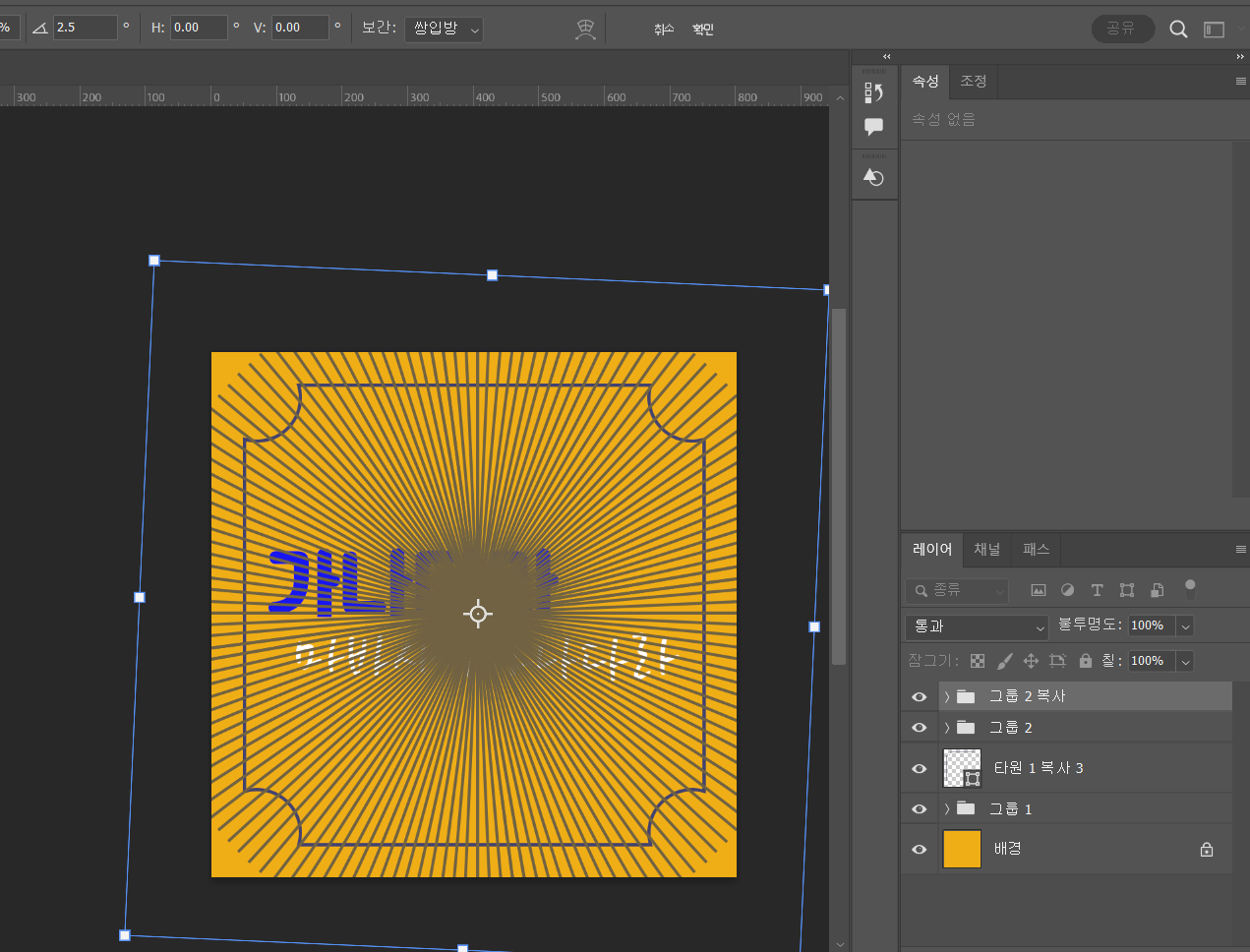Filter layers by pixel layers icon
The width and height of the screenshot is (1250, 952).
(1038, 590)
